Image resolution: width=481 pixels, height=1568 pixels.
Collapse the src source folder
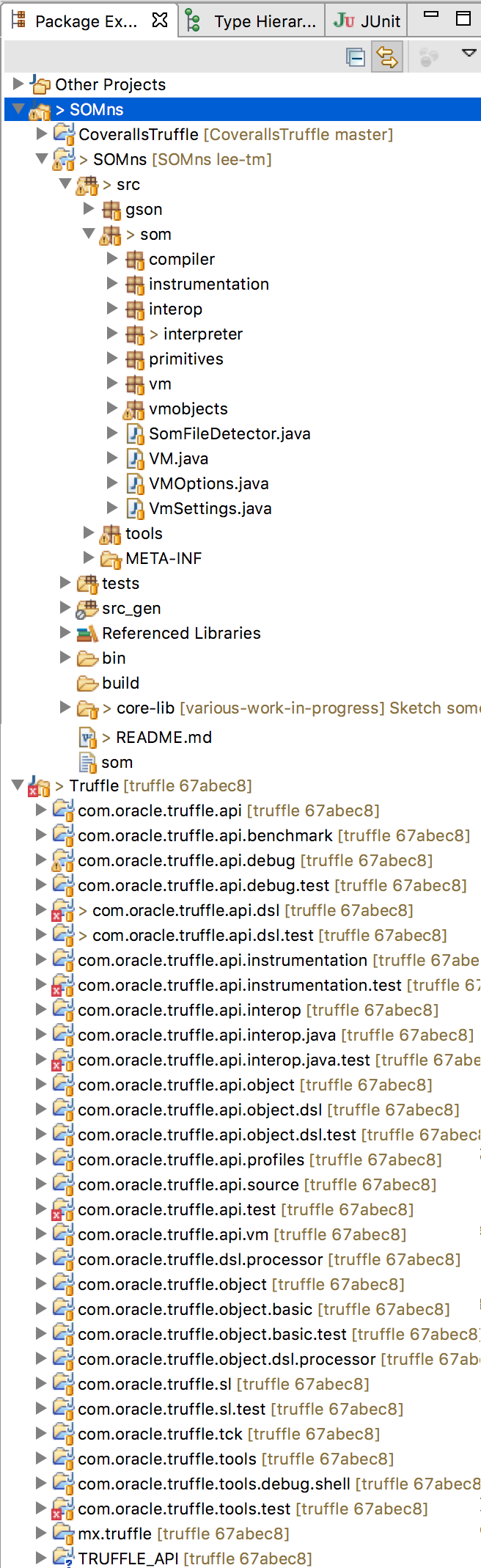(65, 184)
